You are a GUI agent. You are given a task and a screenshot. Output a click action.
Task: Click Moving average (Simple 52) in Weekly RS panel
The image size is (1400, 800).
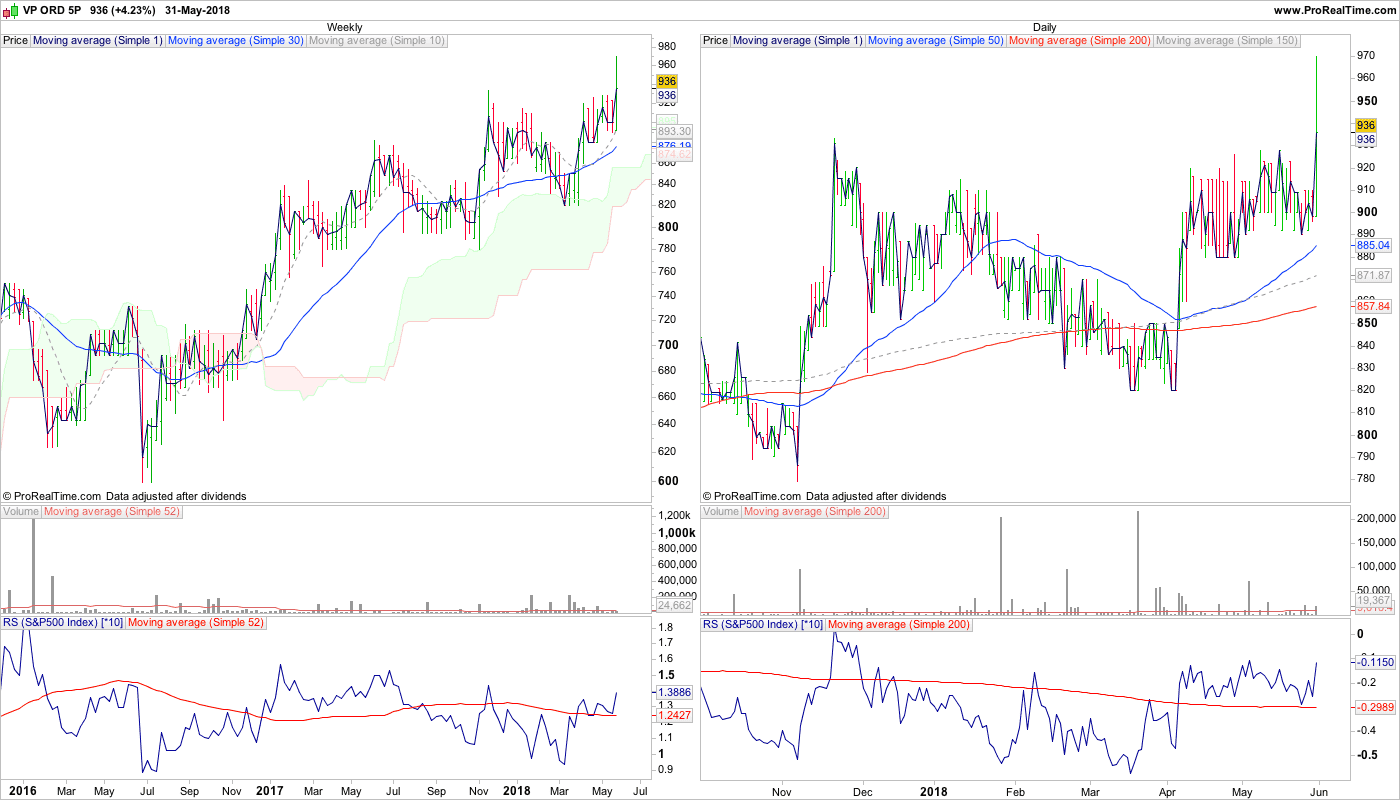coord(197,624)
